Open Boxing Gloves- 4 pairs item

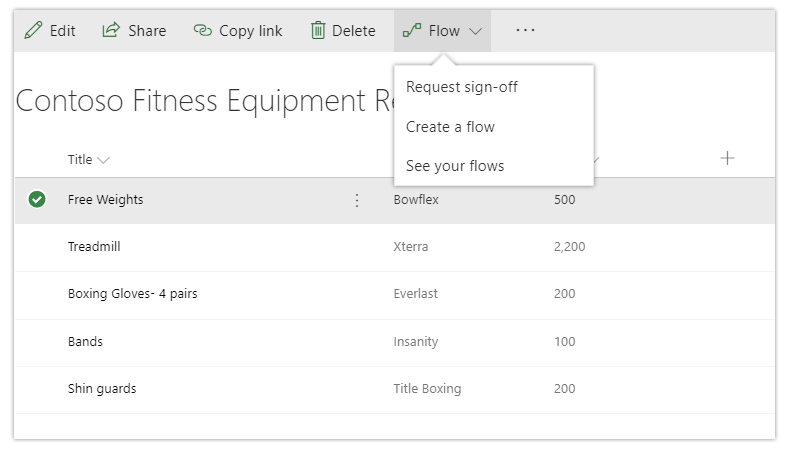click(x=132, y=294)
